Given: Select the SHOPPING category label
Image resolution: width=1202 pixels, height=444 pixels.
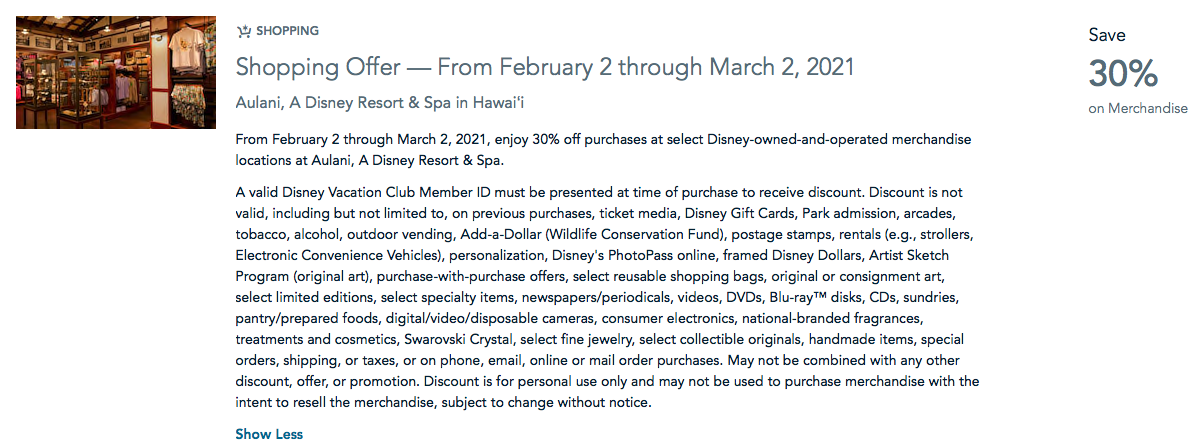Looking at the screenshot, I should (288, 31).
